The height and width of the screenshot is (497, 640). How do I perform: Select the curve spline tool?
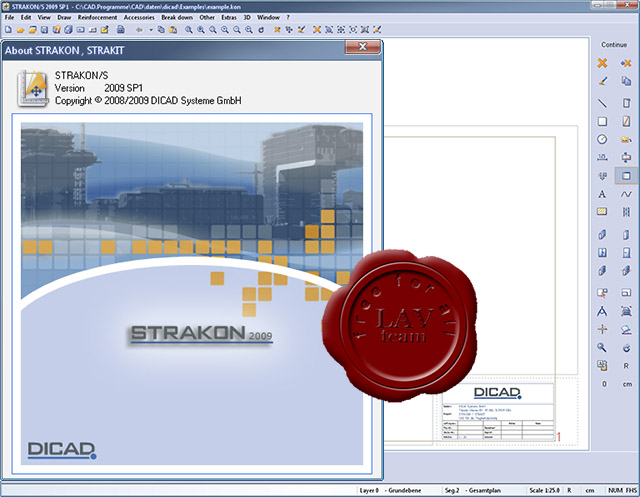tap(626, 194)
